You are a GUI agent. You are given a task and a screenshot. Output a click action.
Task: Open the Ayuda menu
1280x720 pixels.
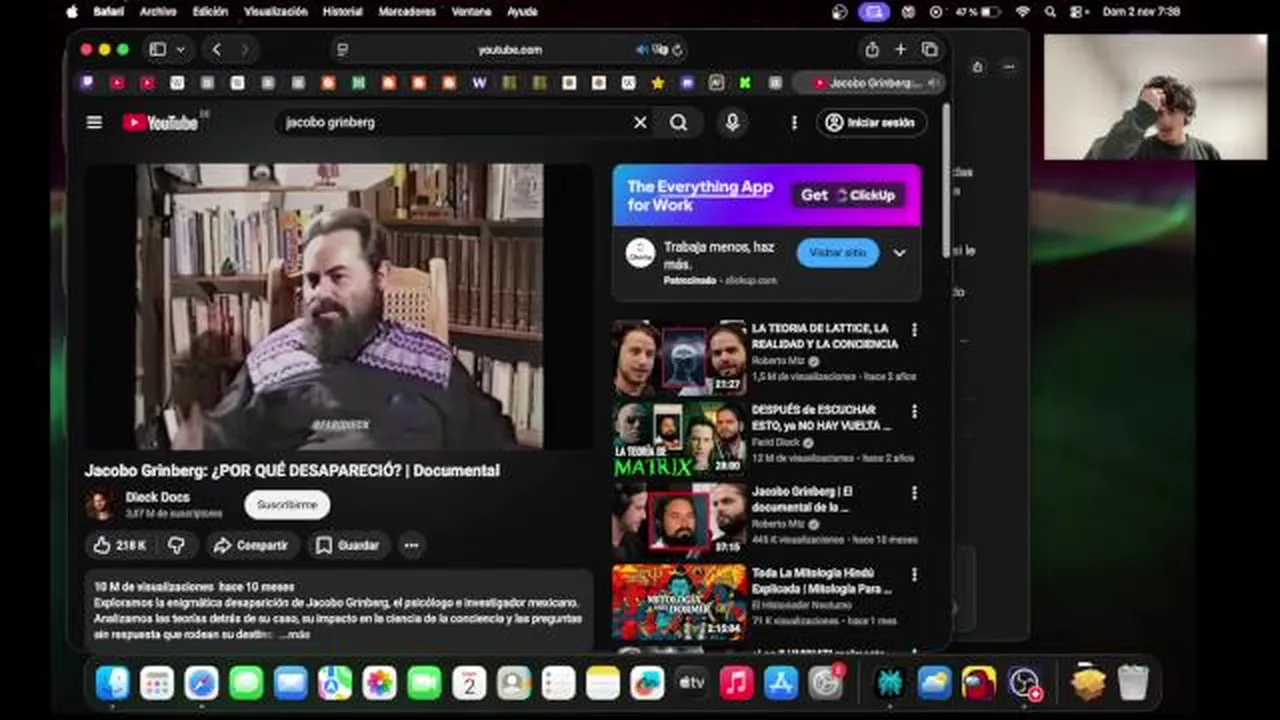[x=522, y=12]
